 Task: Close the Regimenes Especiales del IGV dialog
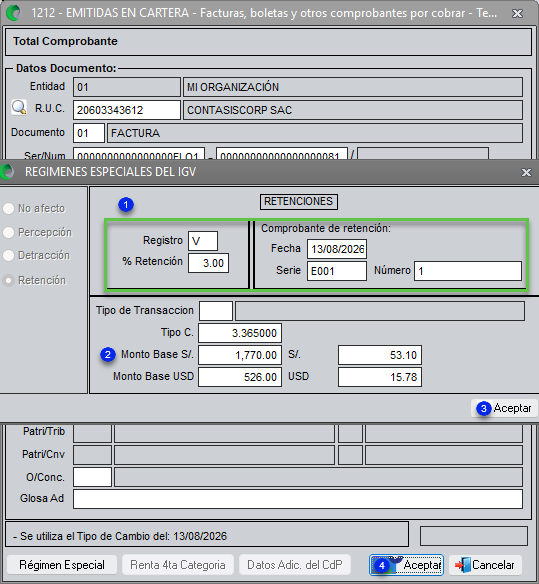tap(526, 172)
